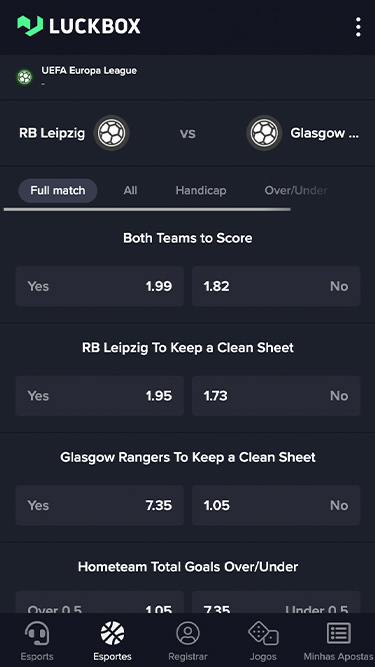Pick No 1.73 for RB Leipzig clean sheet
The width and height of the screenshot is (375, 667).
[276, 396]
